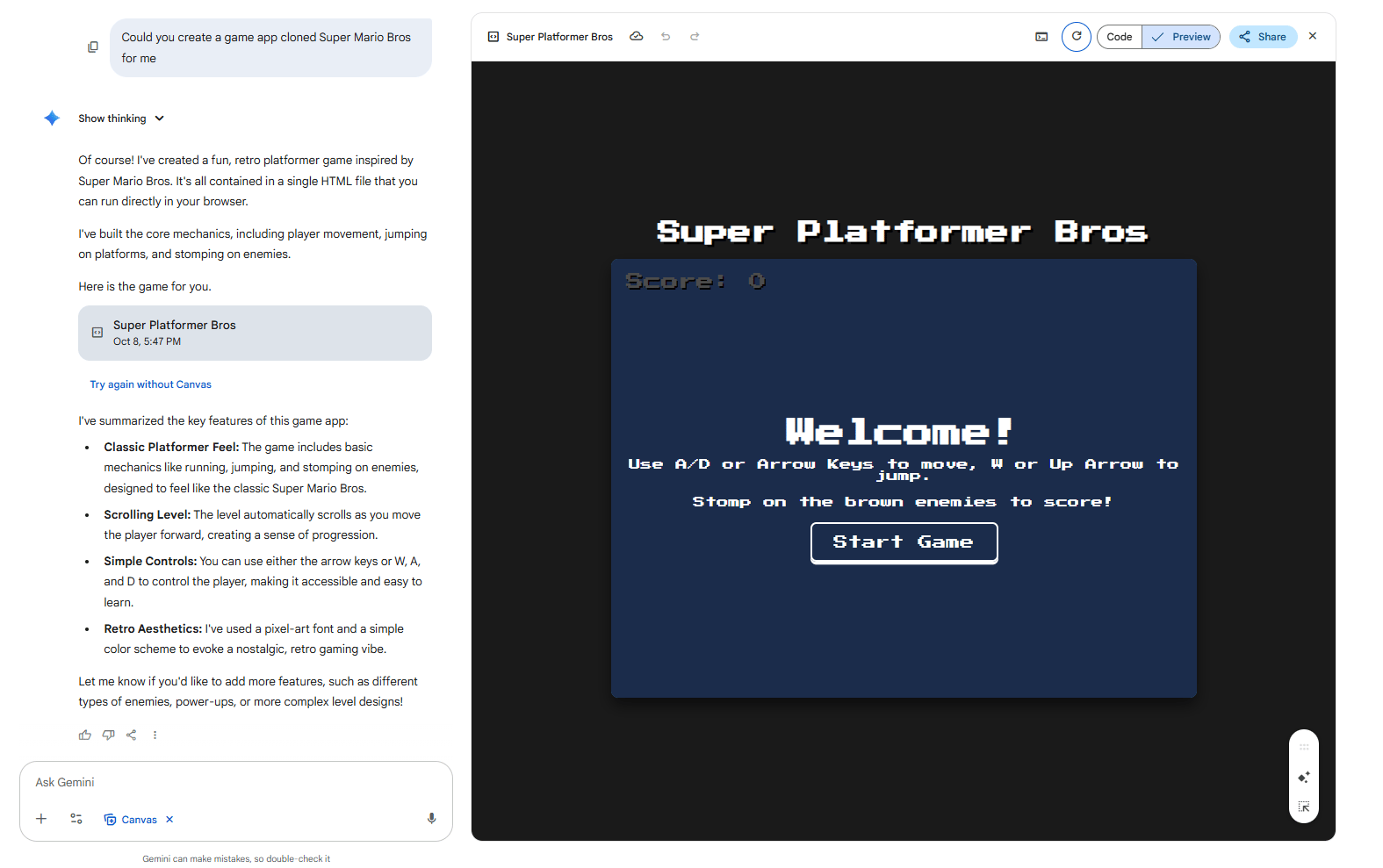Screen dimensions: 1383x868
Task: Click Try again without Canvas link
Action: (150, 384)
